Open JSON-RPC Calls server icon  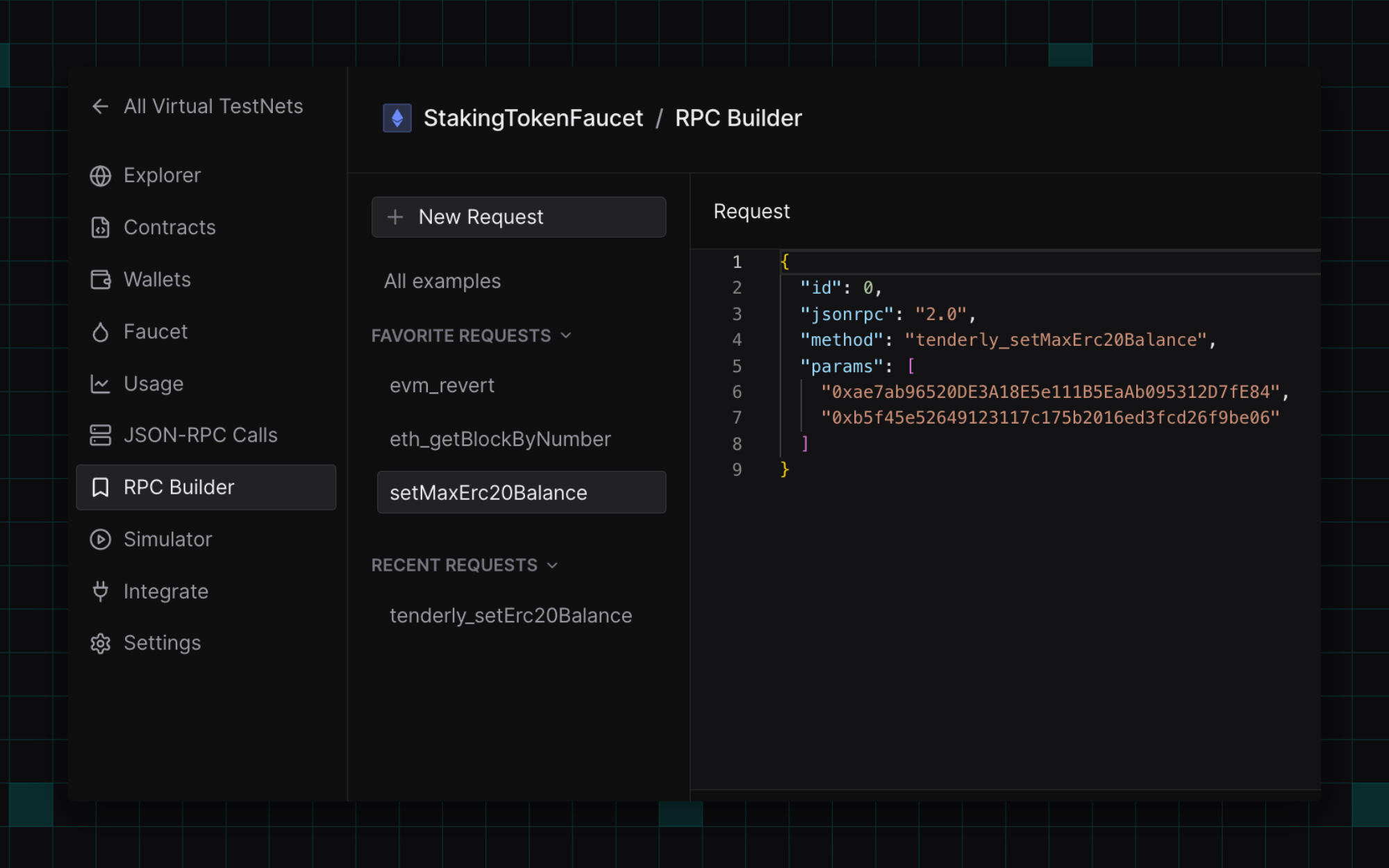coord(101,435)
